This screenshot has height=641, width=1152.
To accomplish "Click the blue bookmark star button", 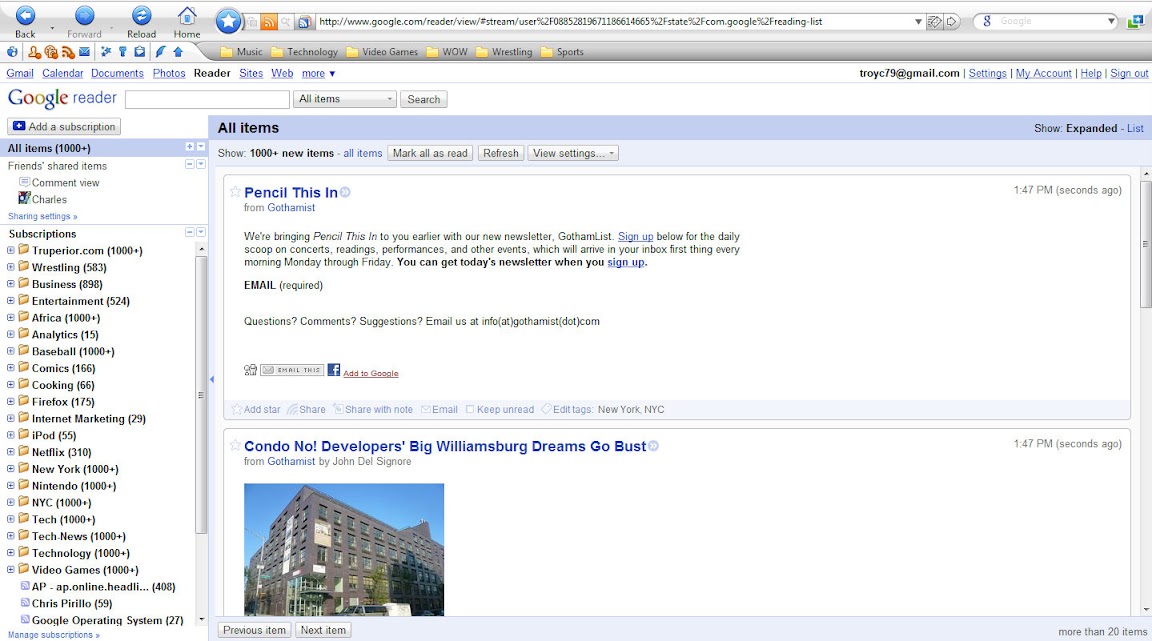I will (x=228, y=21).
